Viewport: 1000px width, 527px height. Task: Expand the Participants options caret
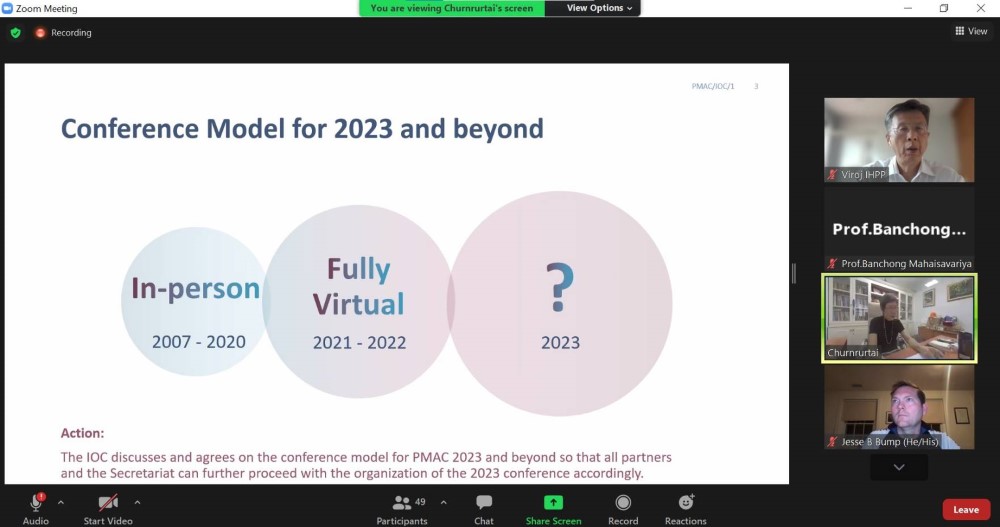coord(443,502)
